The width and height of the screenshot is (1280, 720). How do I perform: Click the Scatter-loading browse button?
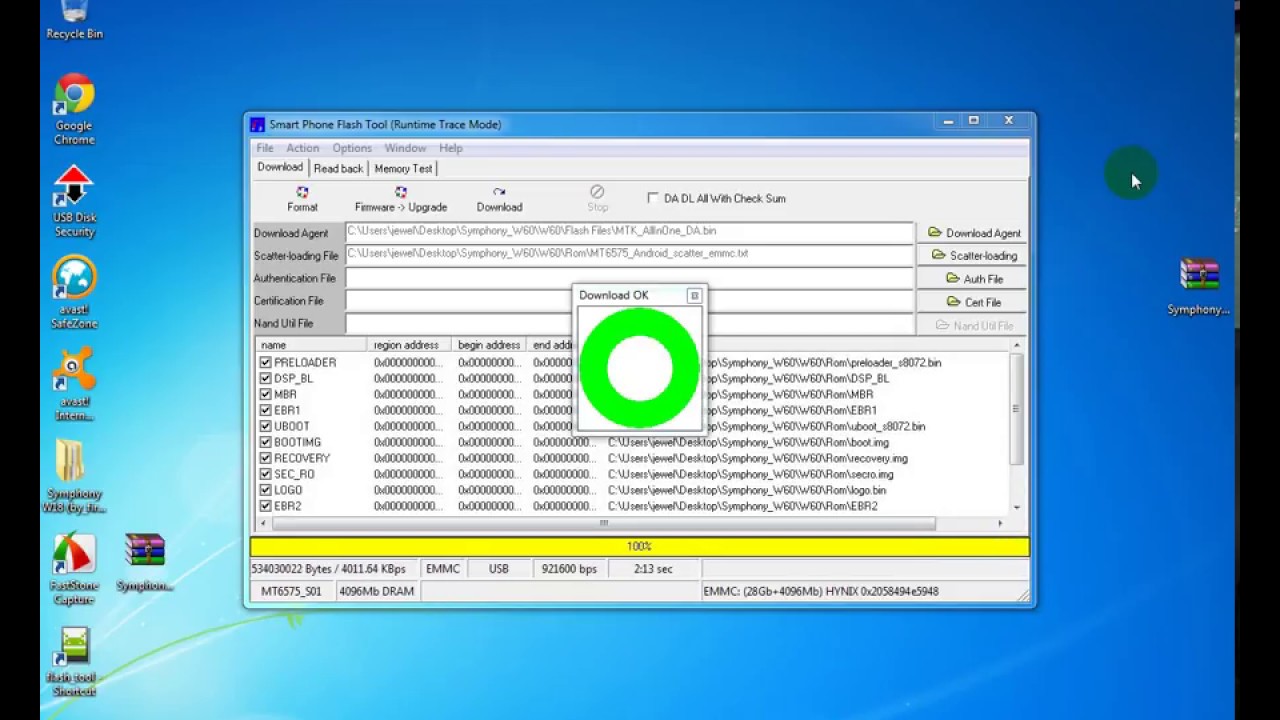[973, 256]
